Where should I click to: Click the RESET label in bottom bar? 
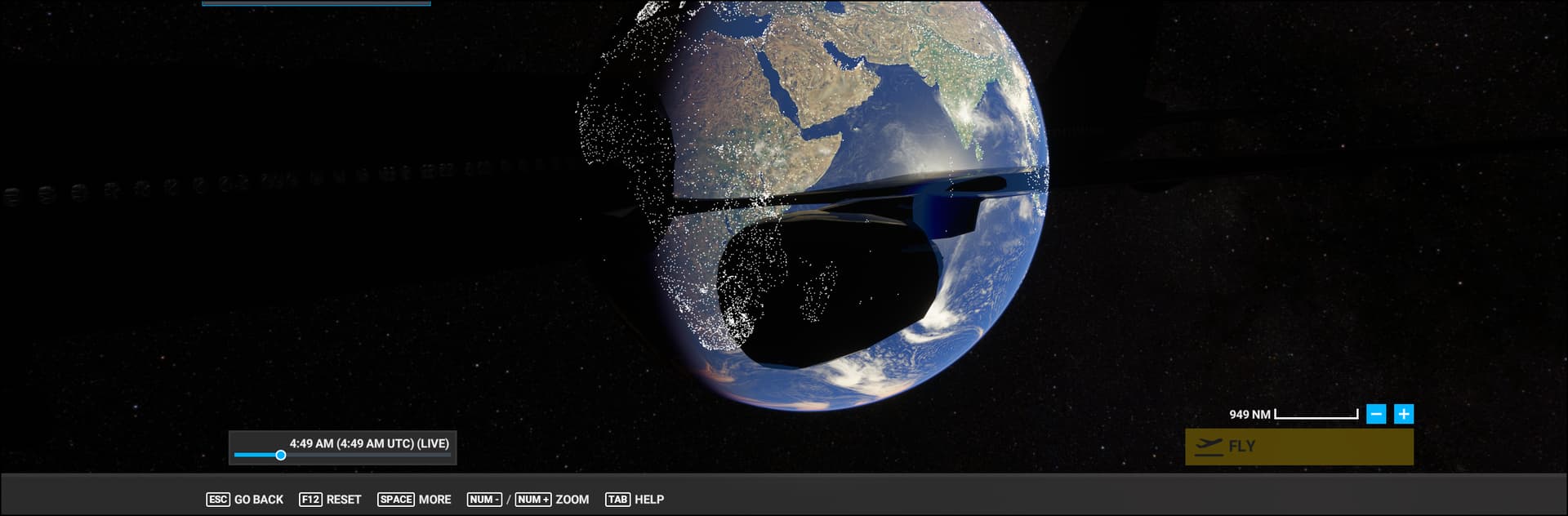click(x=344, y=499)
